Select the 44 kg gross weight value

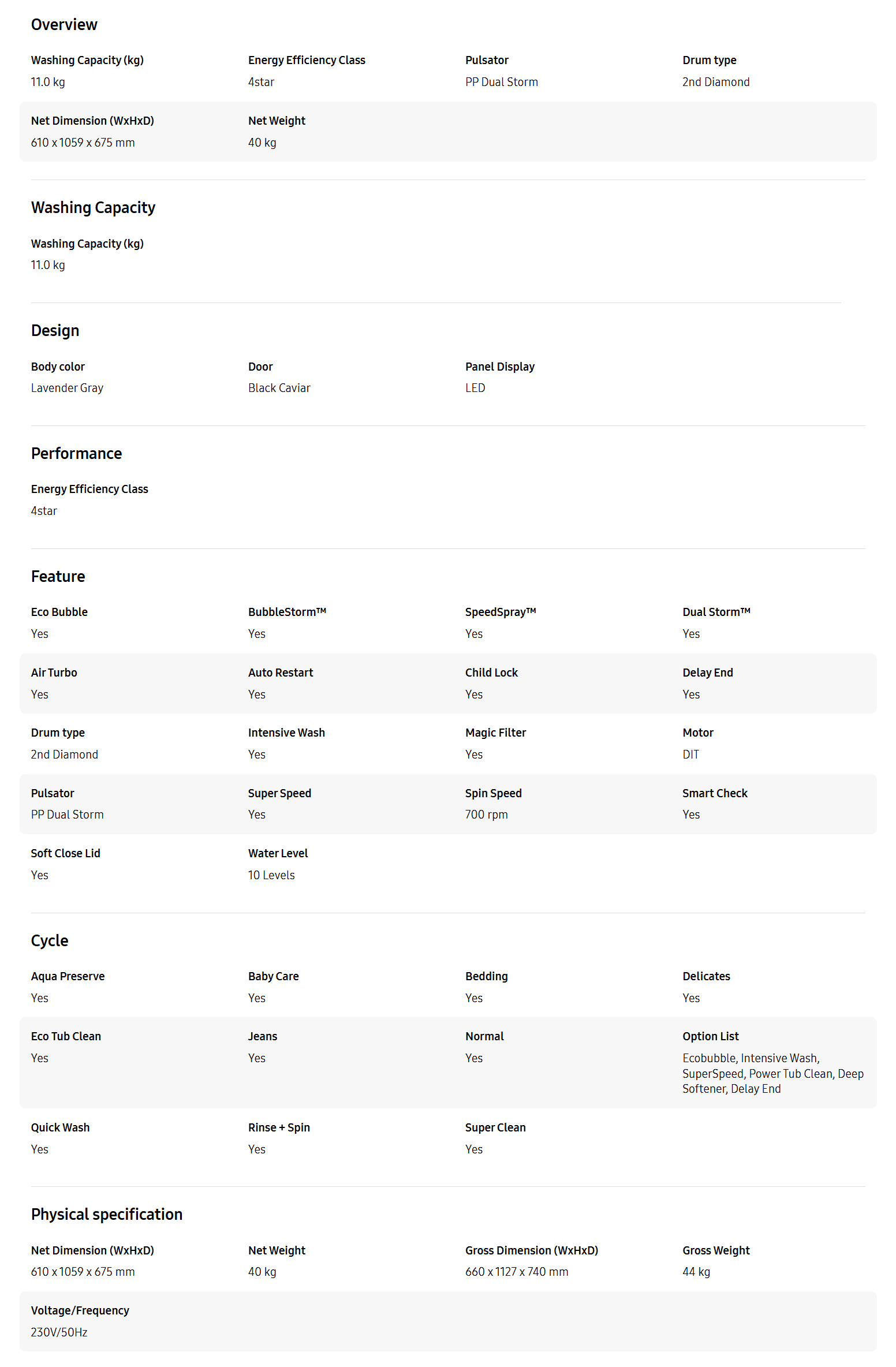point(696,1272)
